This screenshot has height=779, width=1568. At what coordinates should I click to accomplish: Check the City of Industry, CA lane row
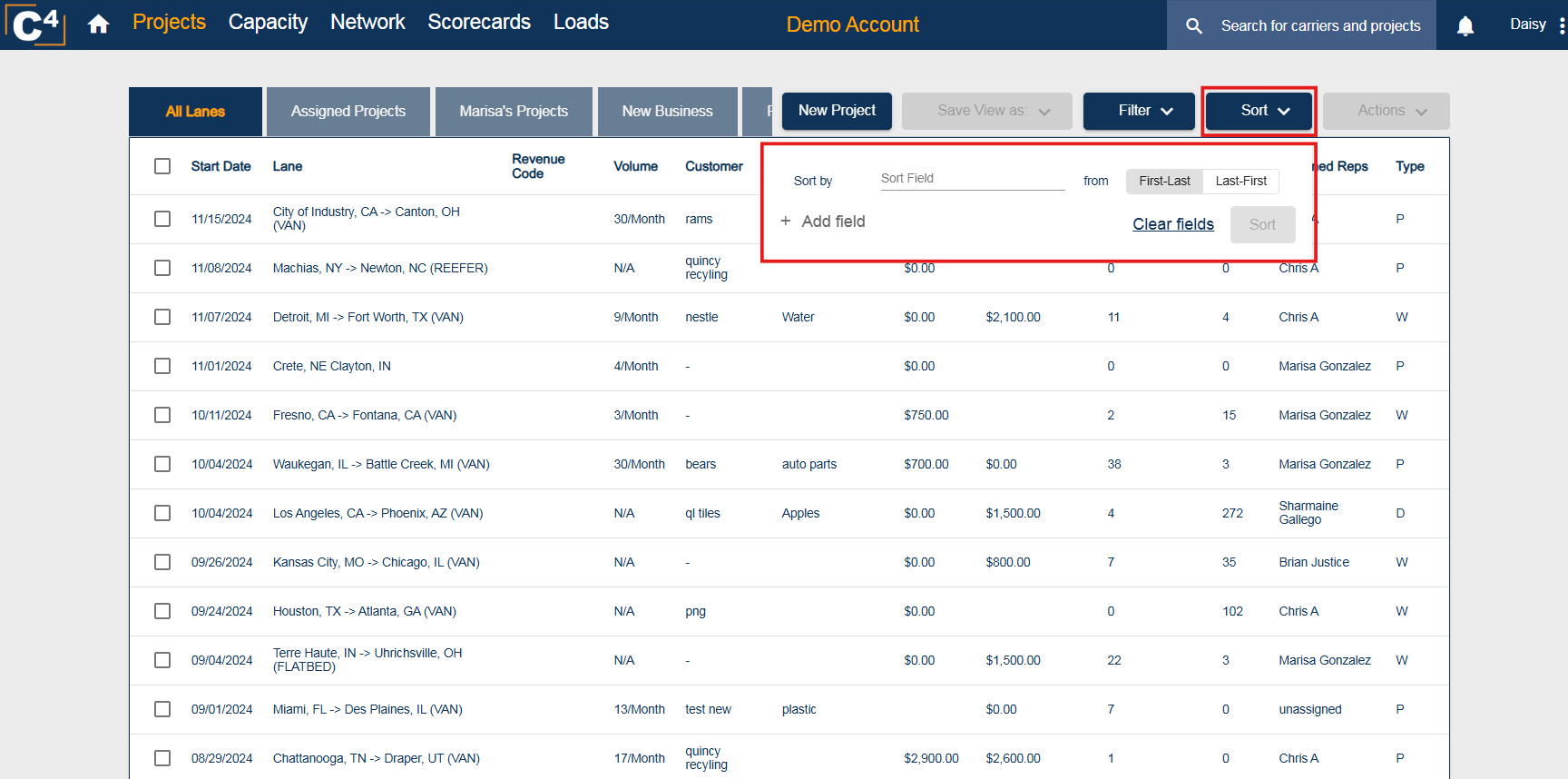click(x=162, y=219)
